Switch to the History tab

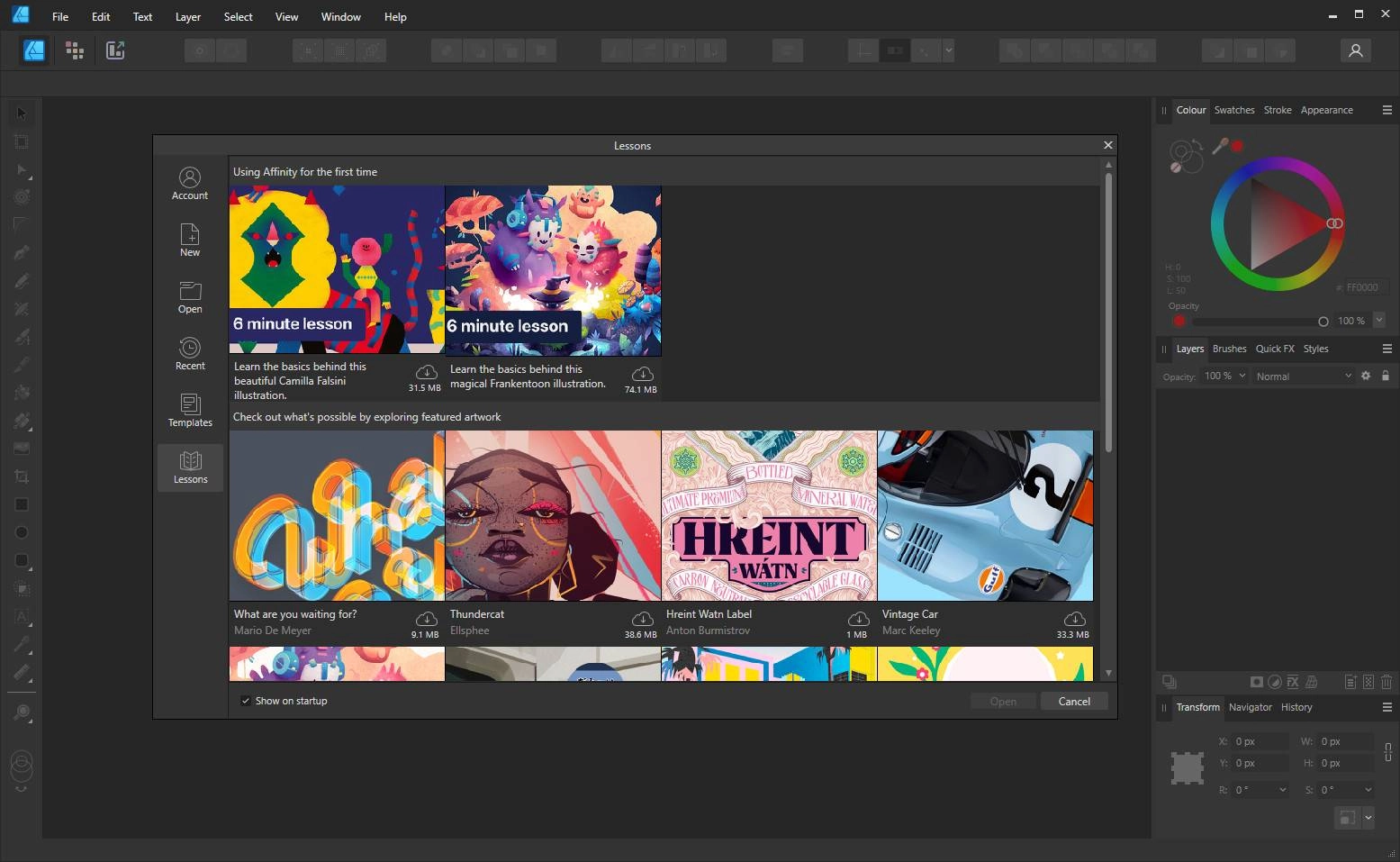tap(1296, 707)
